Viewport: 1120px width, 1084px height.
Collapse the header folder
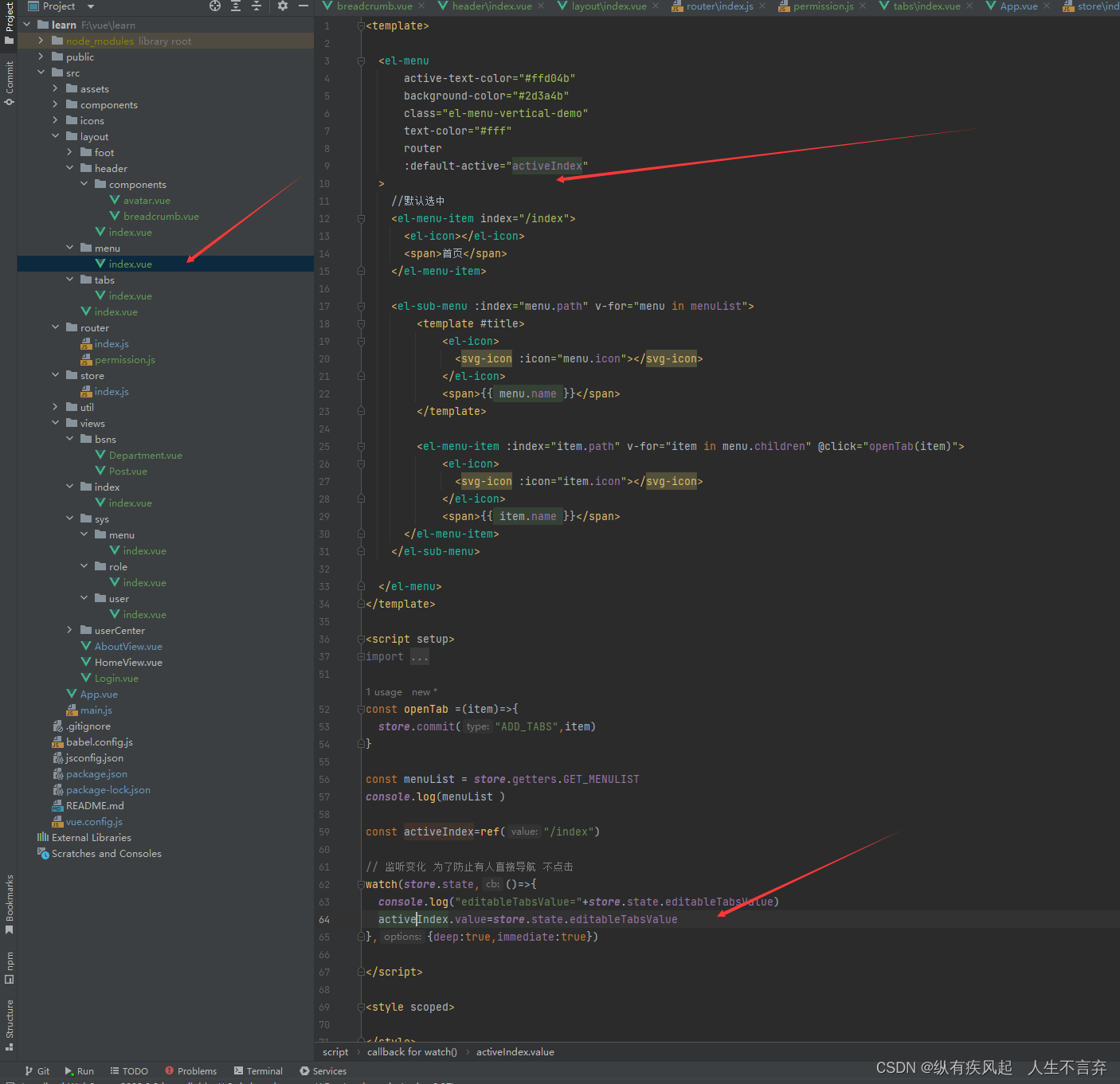tap(69, 168)
